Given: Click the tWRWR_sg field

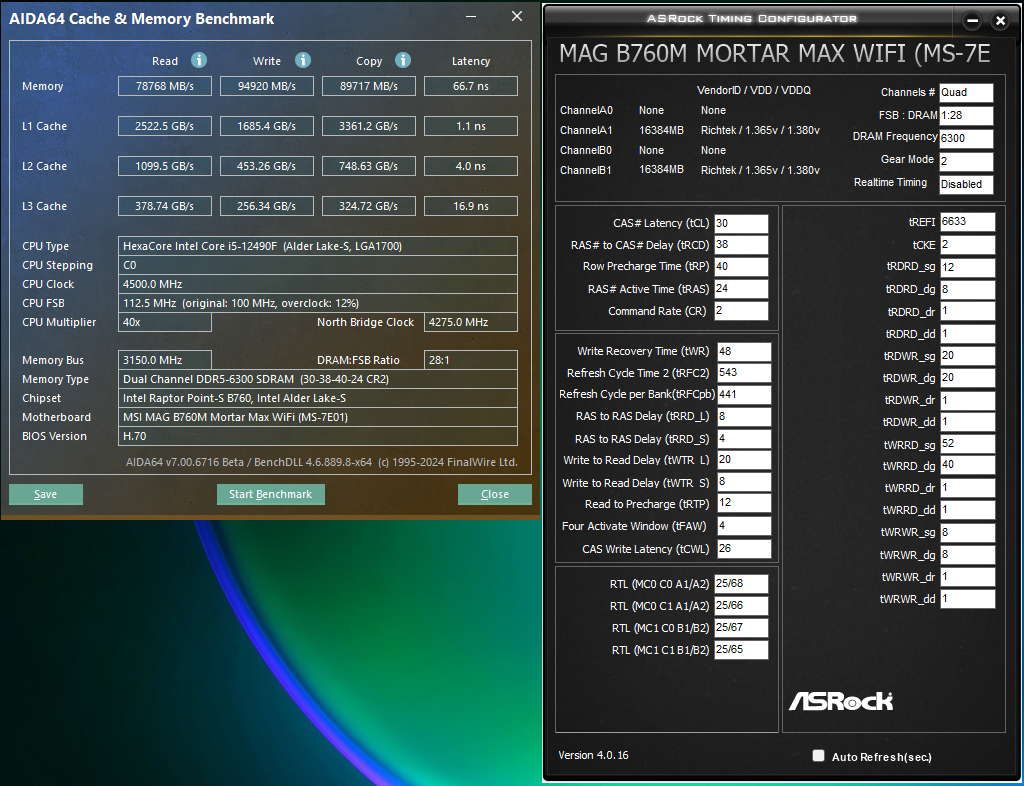Looking at the screenshot, I should click(x=967, y=532).
